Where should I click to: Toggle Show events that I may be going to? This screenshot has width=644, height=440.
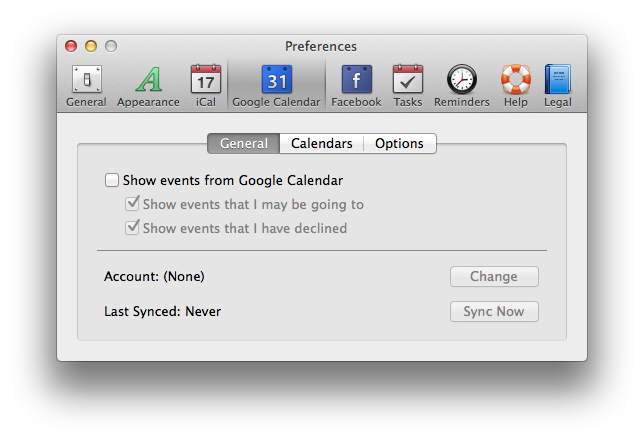(x=132, y=204)
